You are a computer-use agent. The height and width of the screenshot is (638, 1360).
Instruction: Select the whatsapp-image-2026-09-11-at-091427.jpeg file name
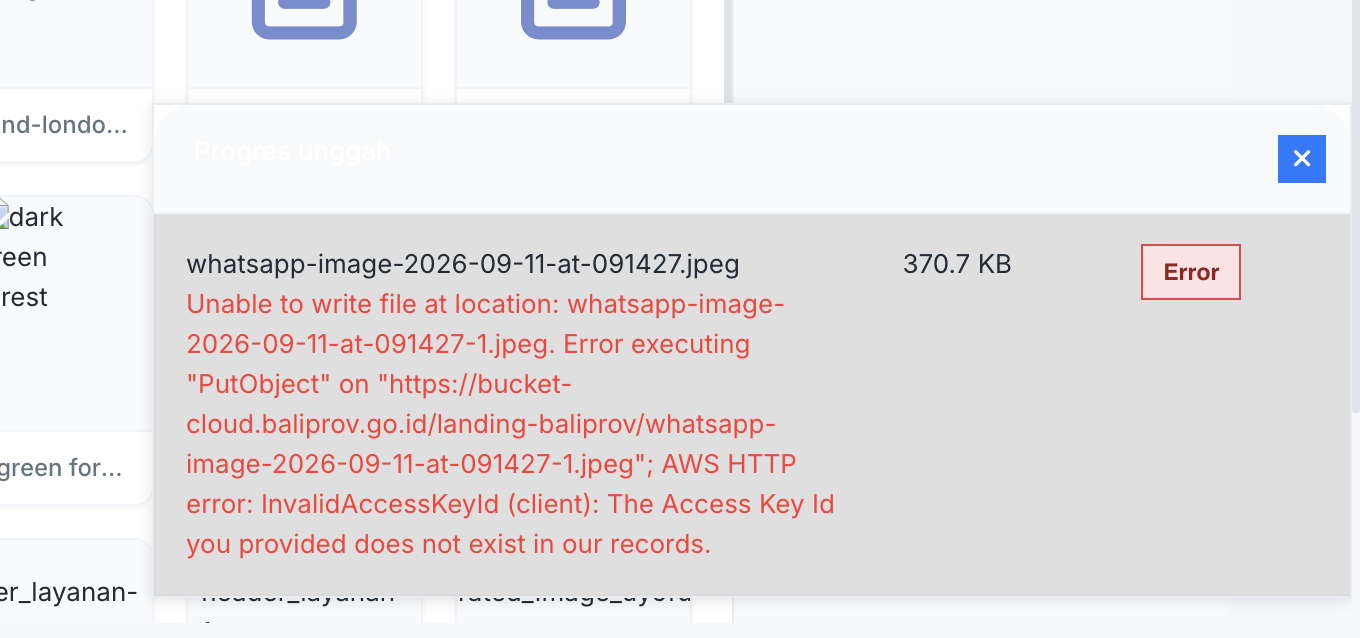(463, 264)
